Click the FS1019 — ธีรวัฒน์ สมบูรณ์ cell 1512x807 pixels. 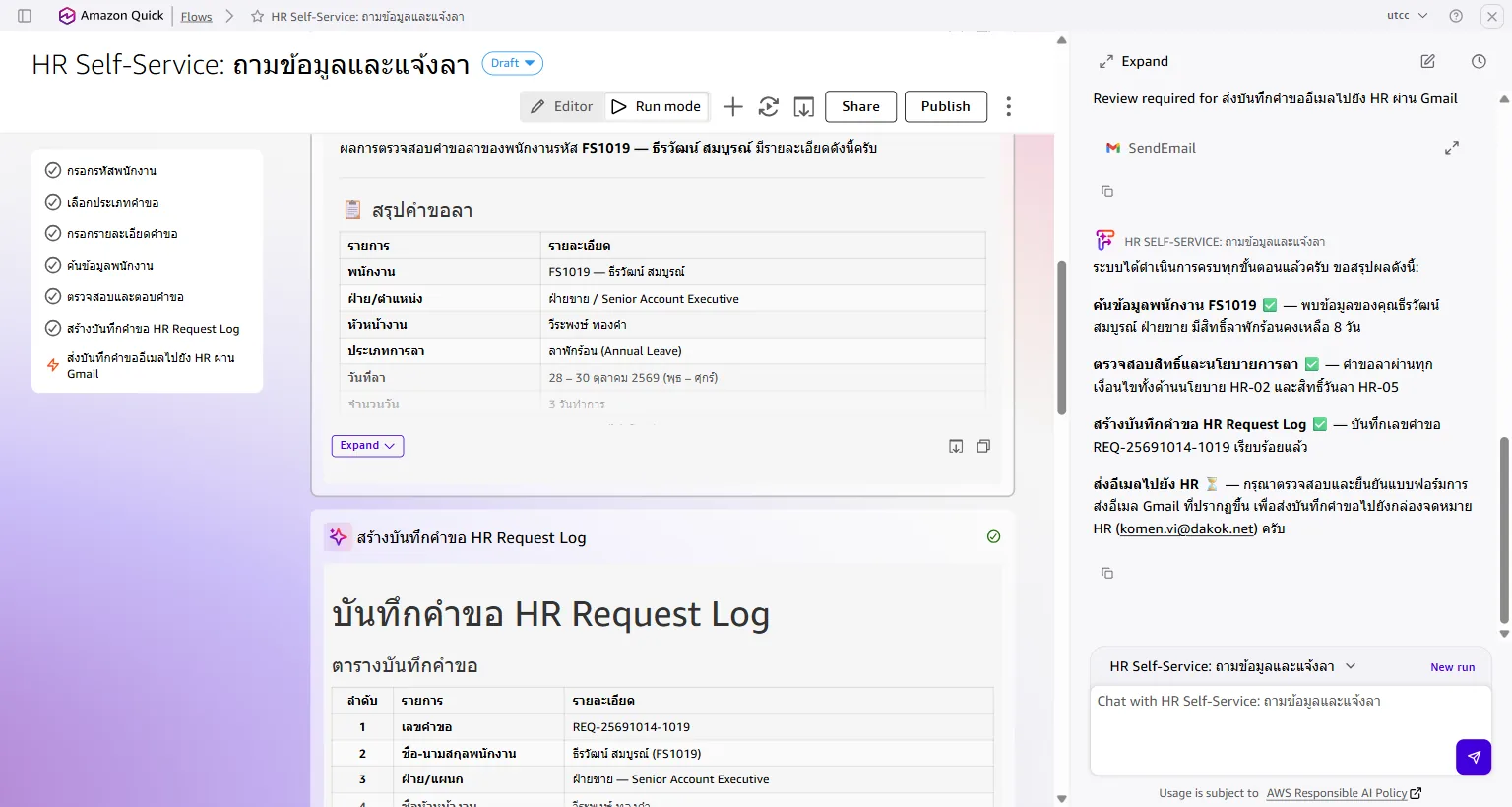[763, 272]
